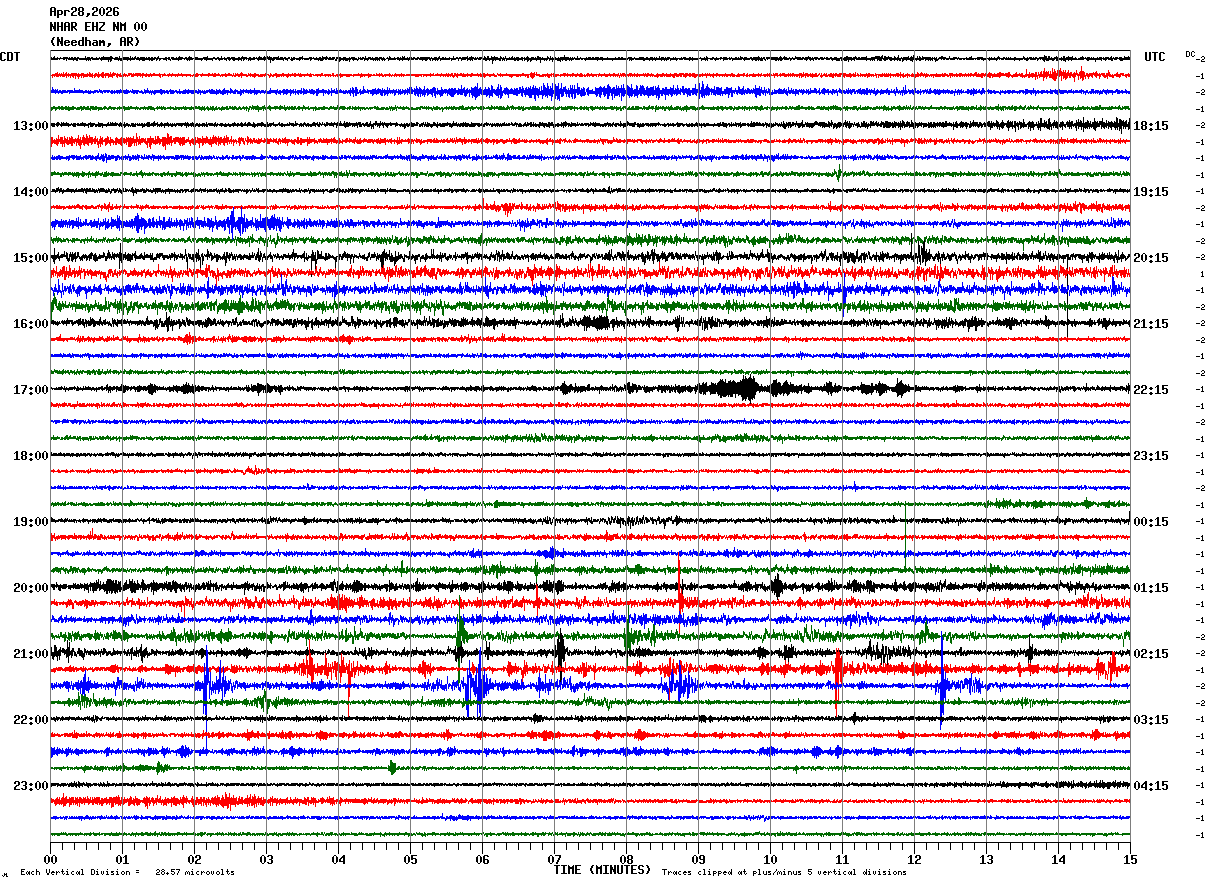The image size is (1210, 886).
Task: Click the 22:15 UTC time label
Action: [1151, 390]
